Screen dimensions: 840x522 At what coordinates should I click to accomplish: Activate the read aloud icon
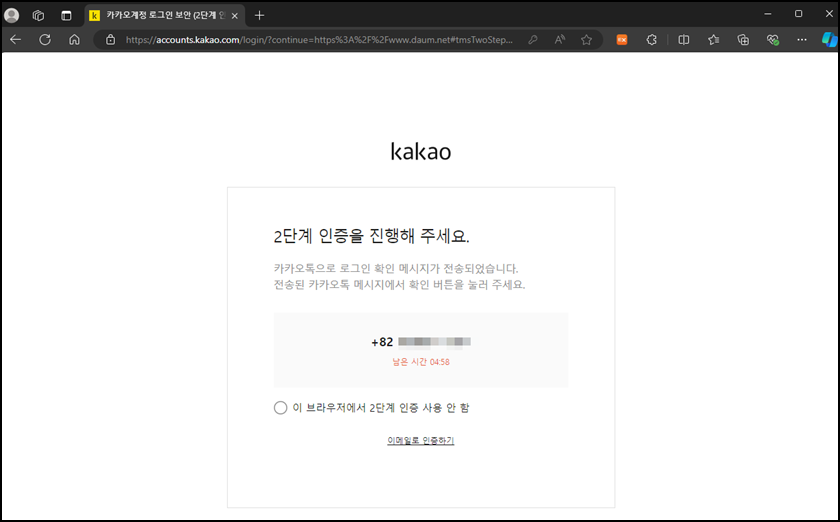coord(560,40)
